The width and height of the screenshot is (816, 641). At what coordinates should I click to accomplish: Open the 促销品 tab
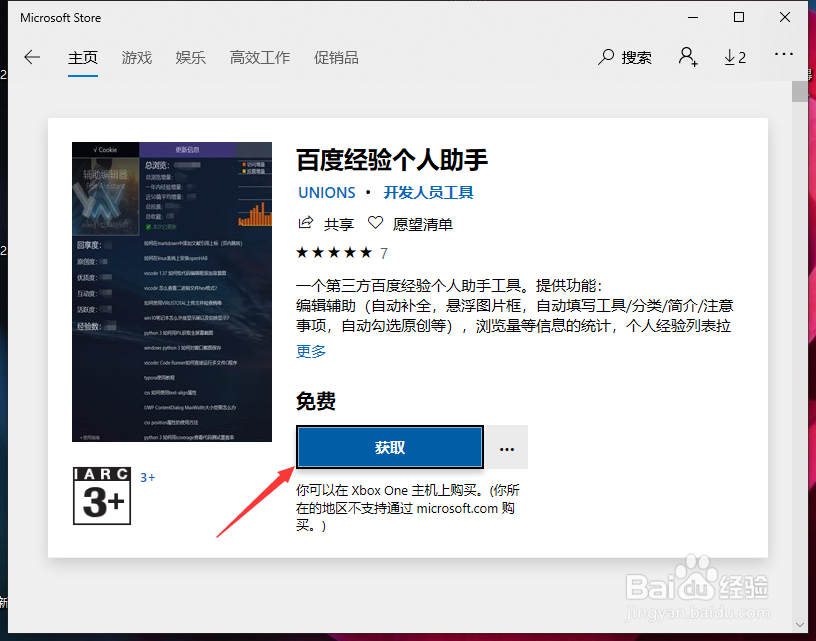point(336,57)
